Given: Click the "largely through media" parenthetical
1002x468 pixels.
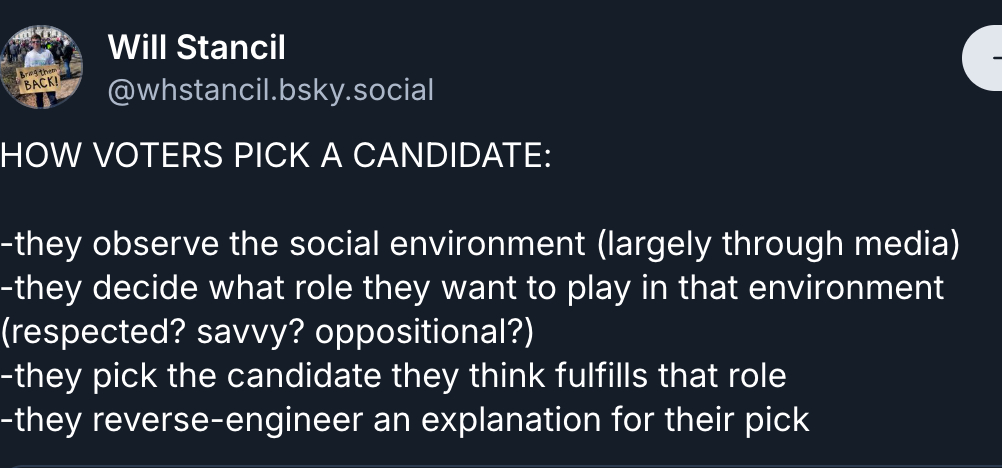Looking at the screenshot, I should pos(782,244).
